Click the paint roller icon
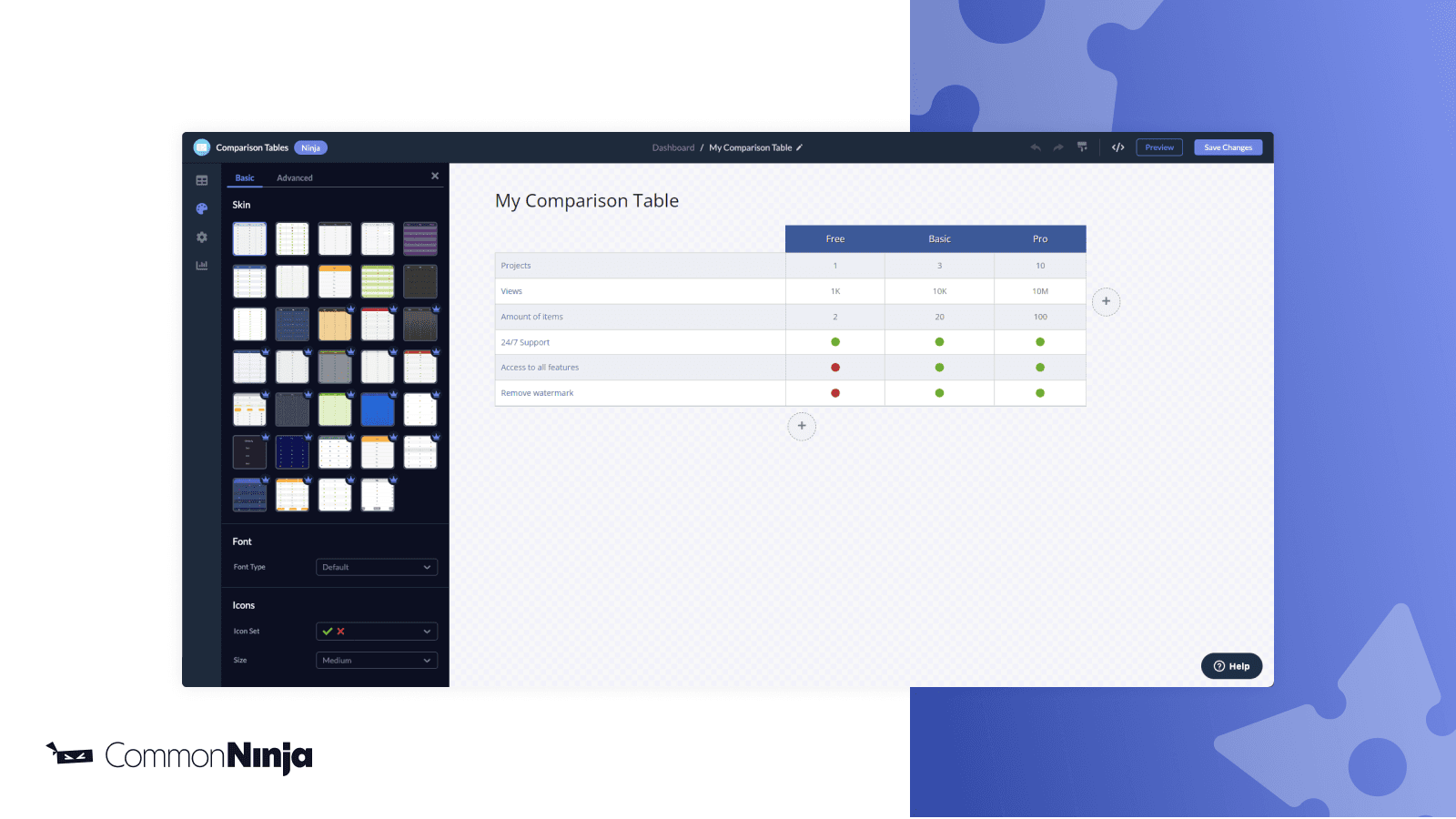 [x=1082, y=147]
